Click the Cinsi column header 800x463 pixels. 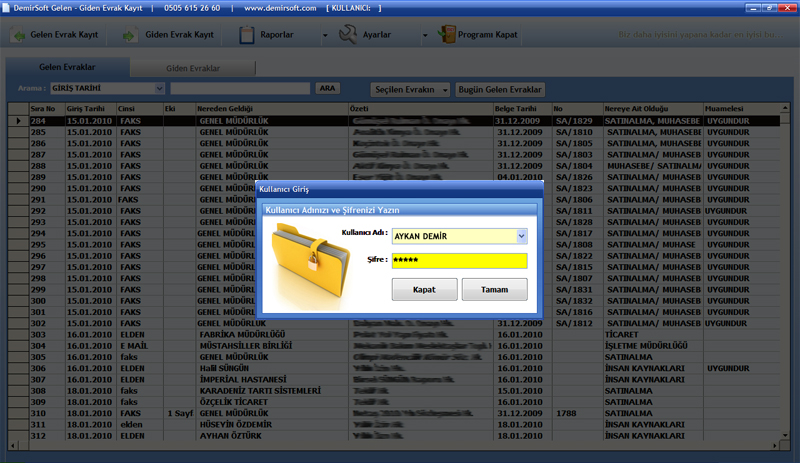140,109
